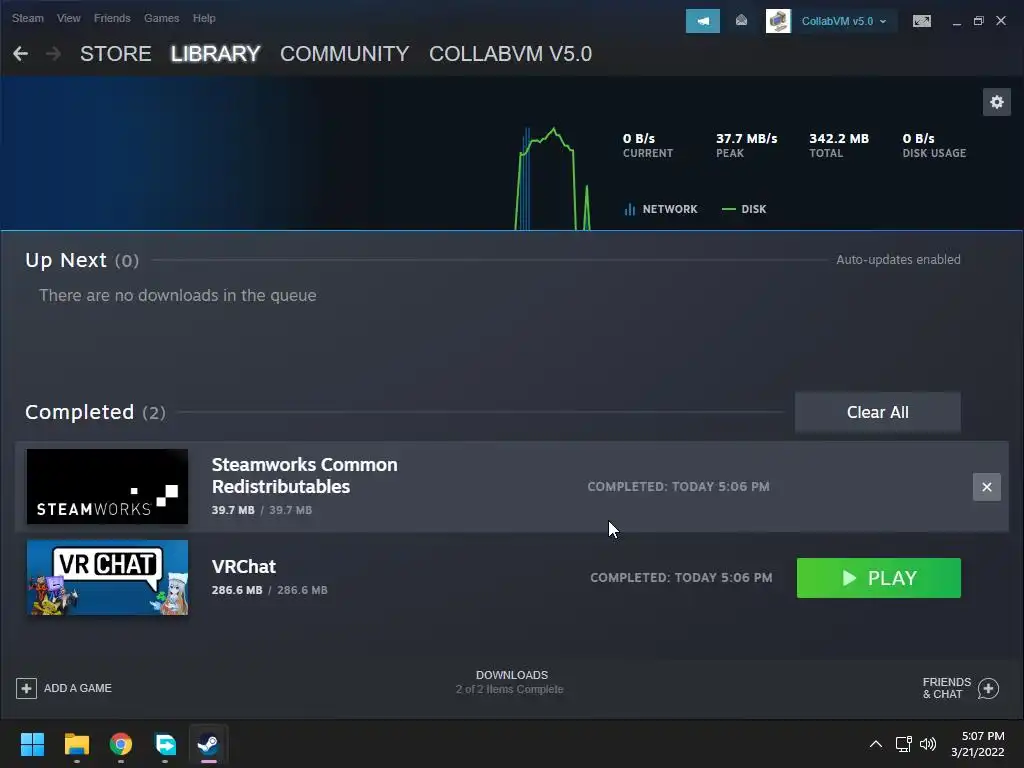Open DOWNLOADS status at bottom
1024x768 pixels.
511,682
